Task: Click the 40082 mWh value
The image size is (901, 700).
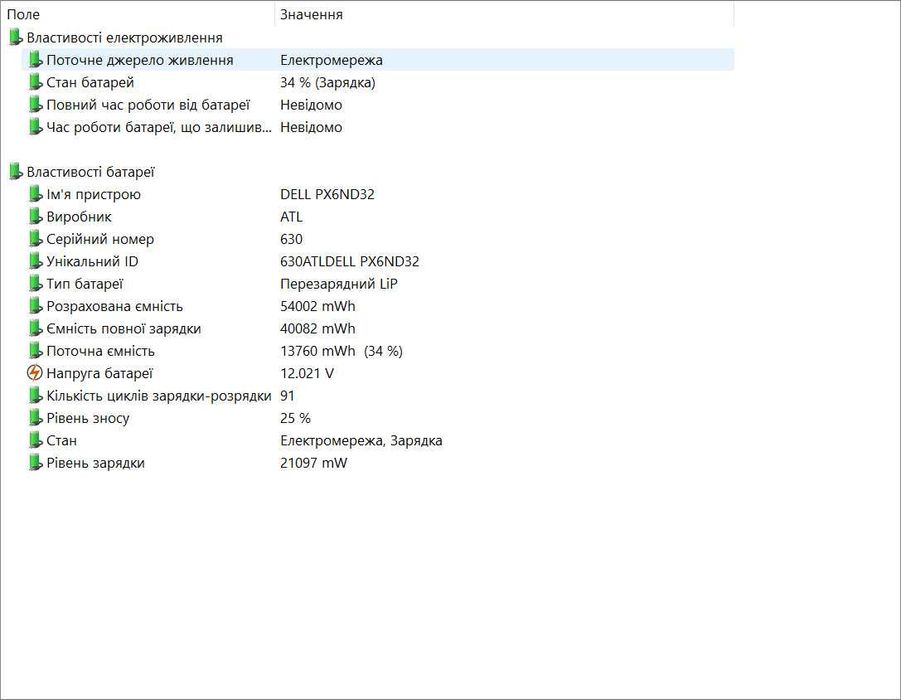Action: [318, 329]
